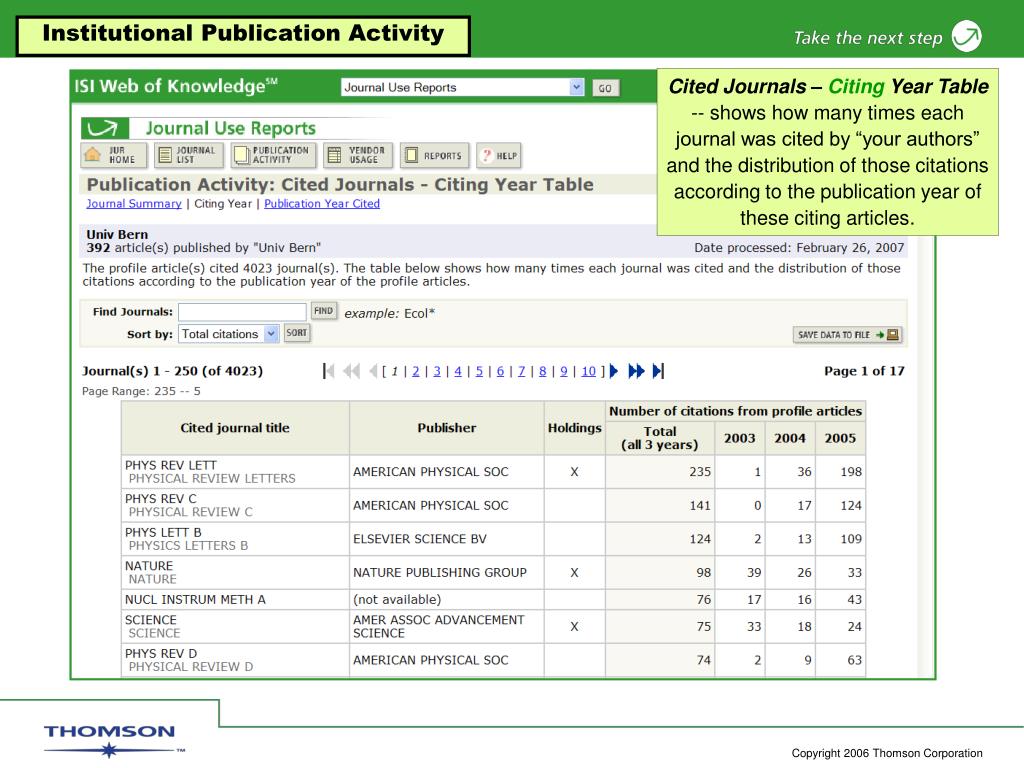
Task: Click into the Find Journals input field
Action: coord(242,312)
